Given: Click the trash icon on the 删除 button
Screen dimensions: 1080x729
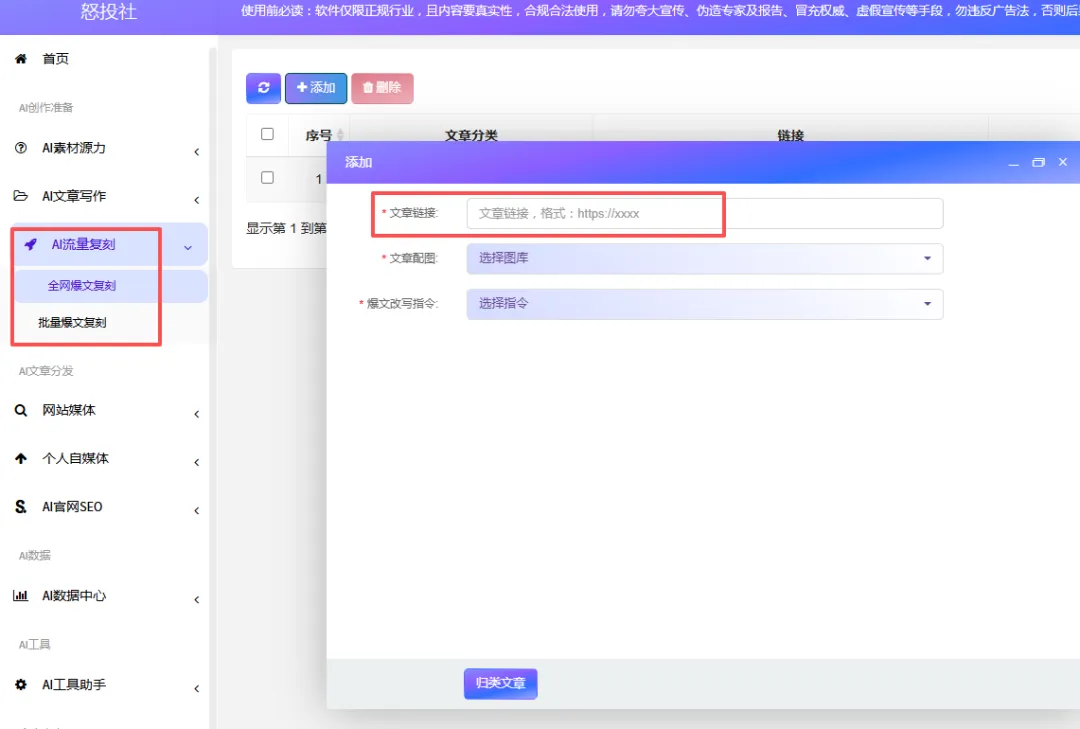Looking at the screenshot, I should (367, 88).
